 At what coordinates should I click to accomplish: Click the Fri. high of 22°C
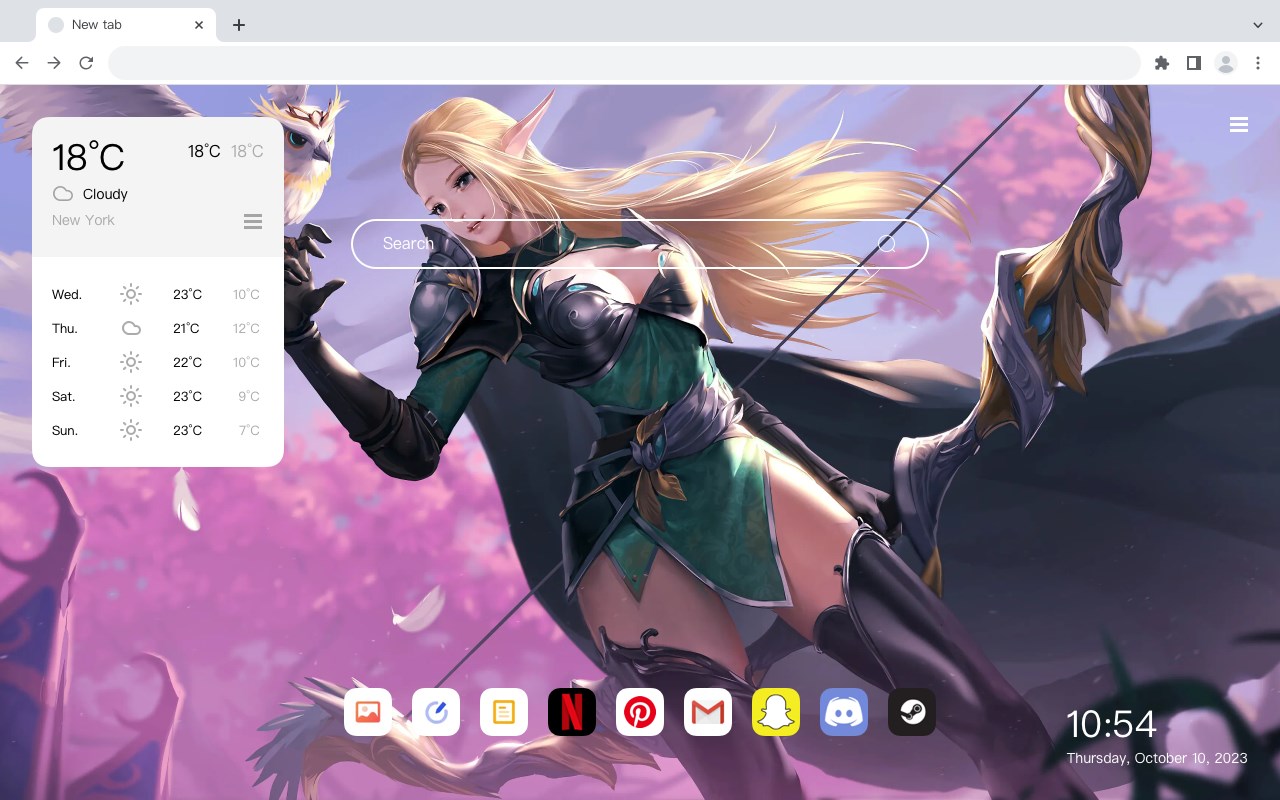pyautogui.click(x=187, y=362)
